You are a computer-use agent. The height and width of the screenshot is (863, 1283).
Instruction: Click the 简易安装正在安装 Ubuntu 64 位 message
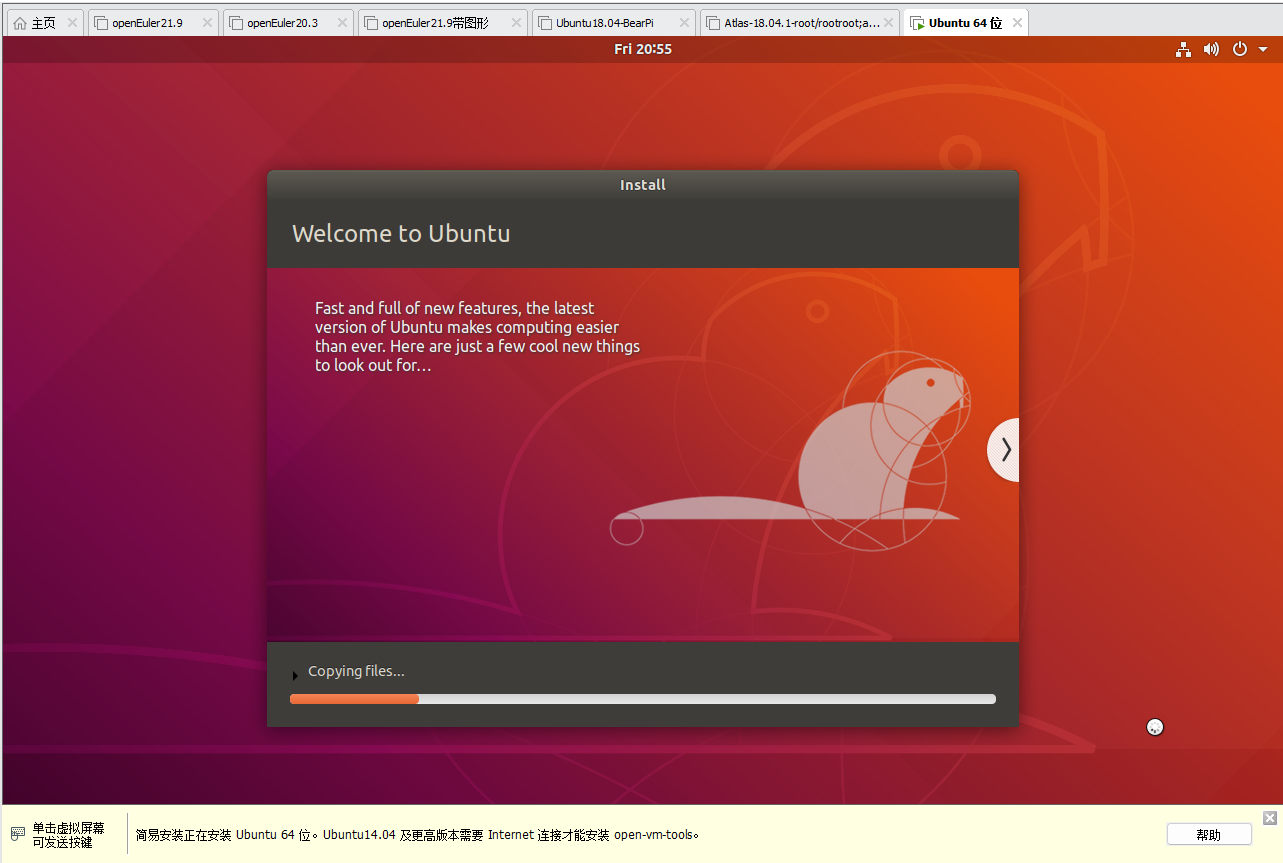[x=418, y=835]
